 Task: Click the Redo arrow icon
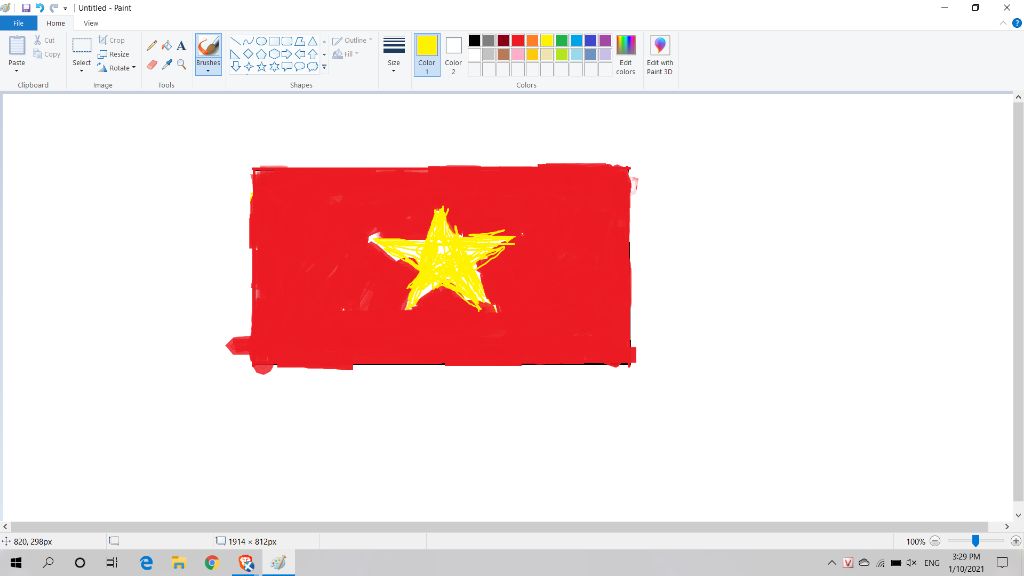point(54,8)
